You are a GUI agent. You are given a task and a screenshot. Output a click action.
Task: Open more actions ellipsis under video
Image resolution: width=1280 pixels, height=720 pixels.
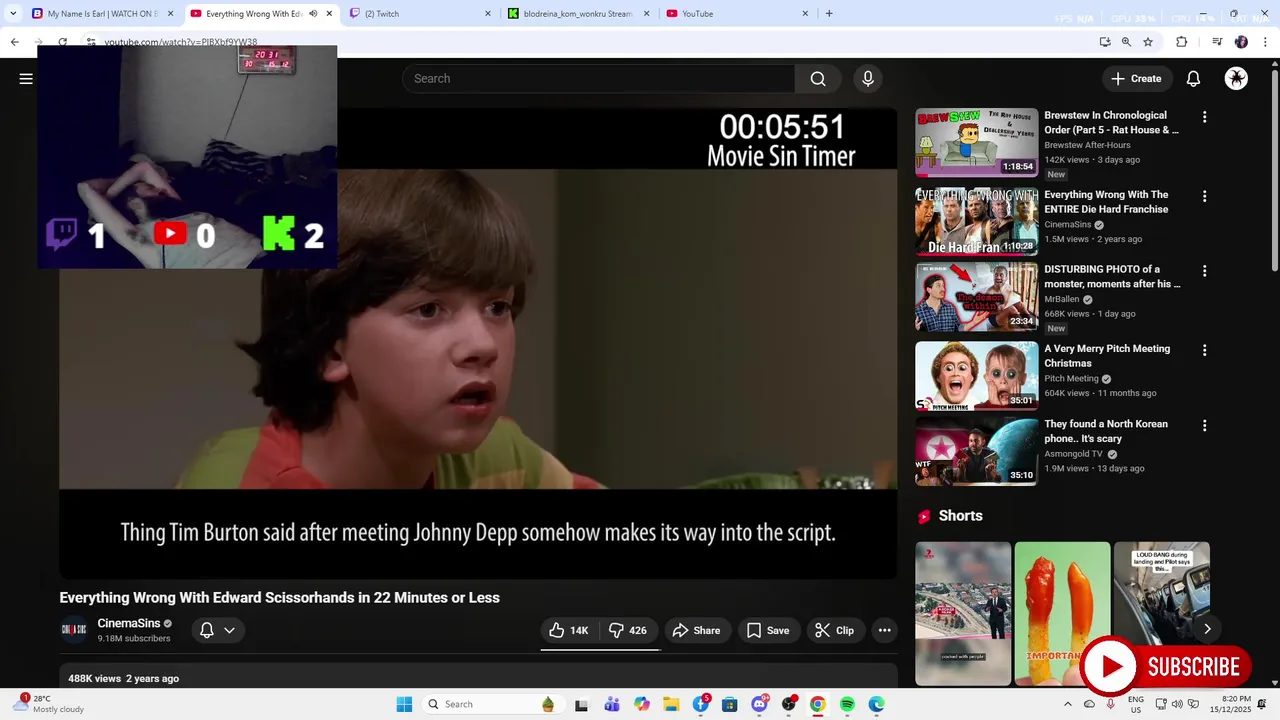tap(884, 630)
